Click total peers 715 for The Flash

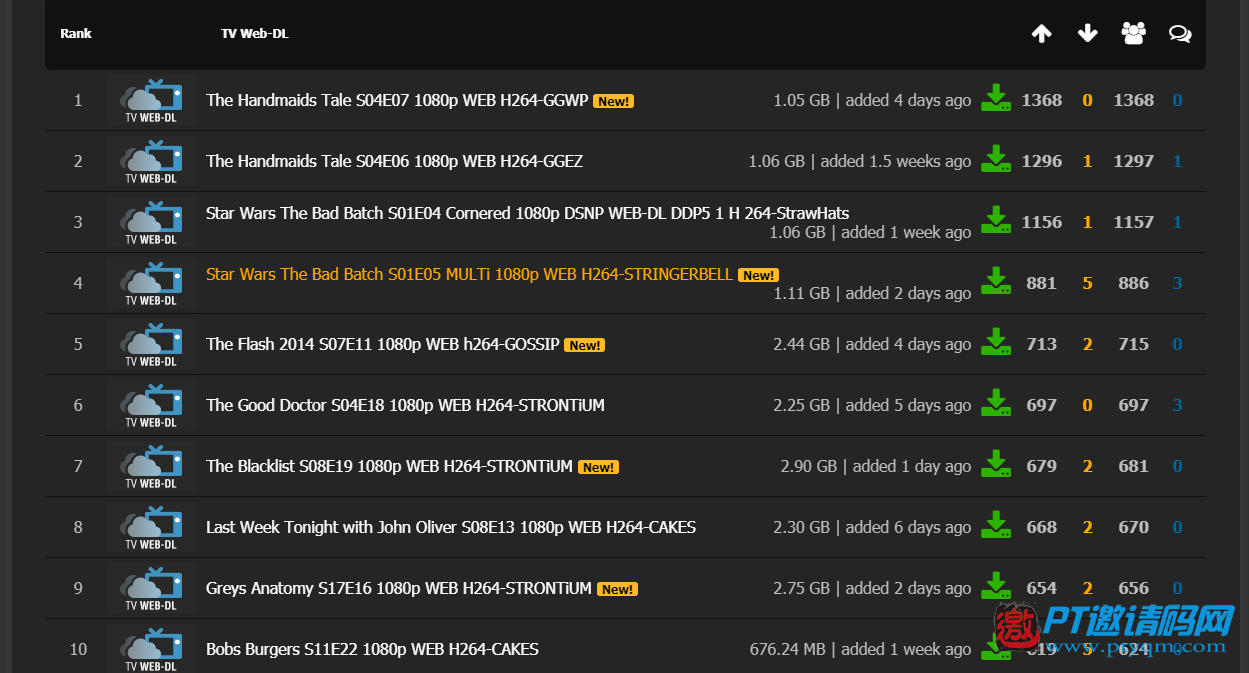point(1133,344)
